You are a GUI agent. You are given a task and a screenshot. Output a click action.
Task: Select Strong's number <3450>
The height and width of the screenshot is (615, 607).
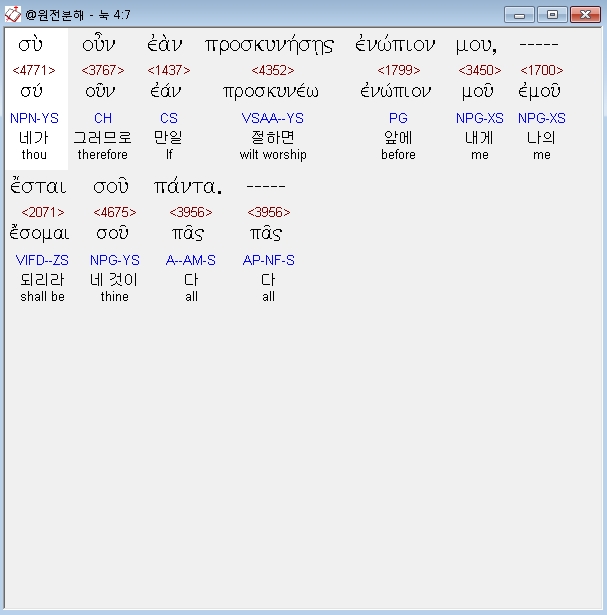[480, 70]
